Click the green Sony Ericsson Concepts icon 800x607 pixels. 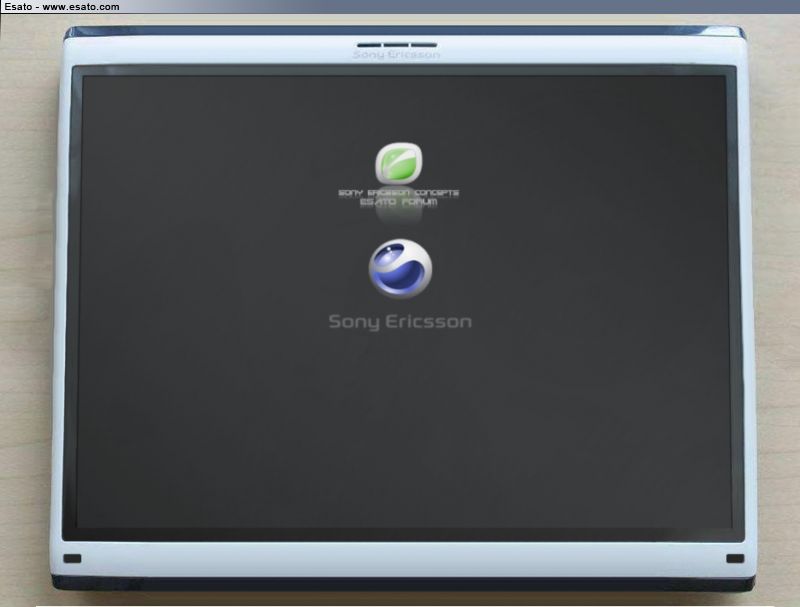[399, 163]
